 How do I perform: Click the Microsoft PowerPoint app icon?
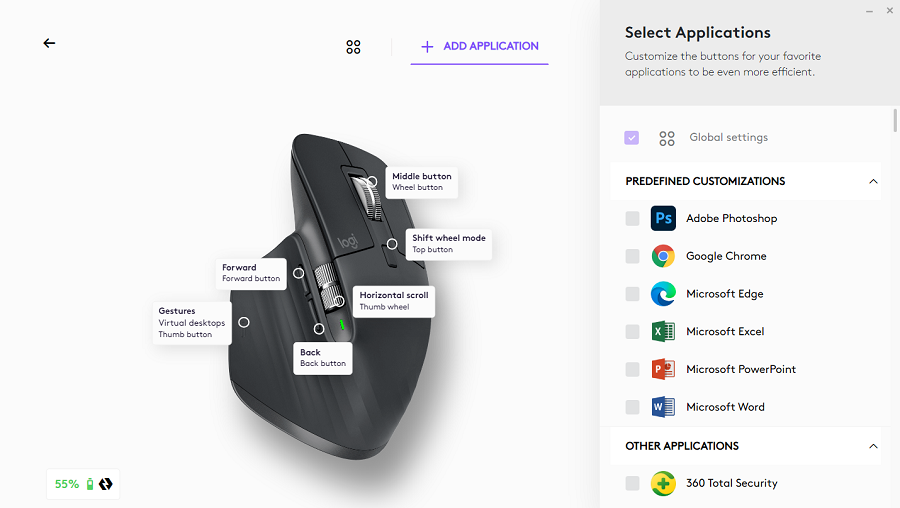click(663, 369)
